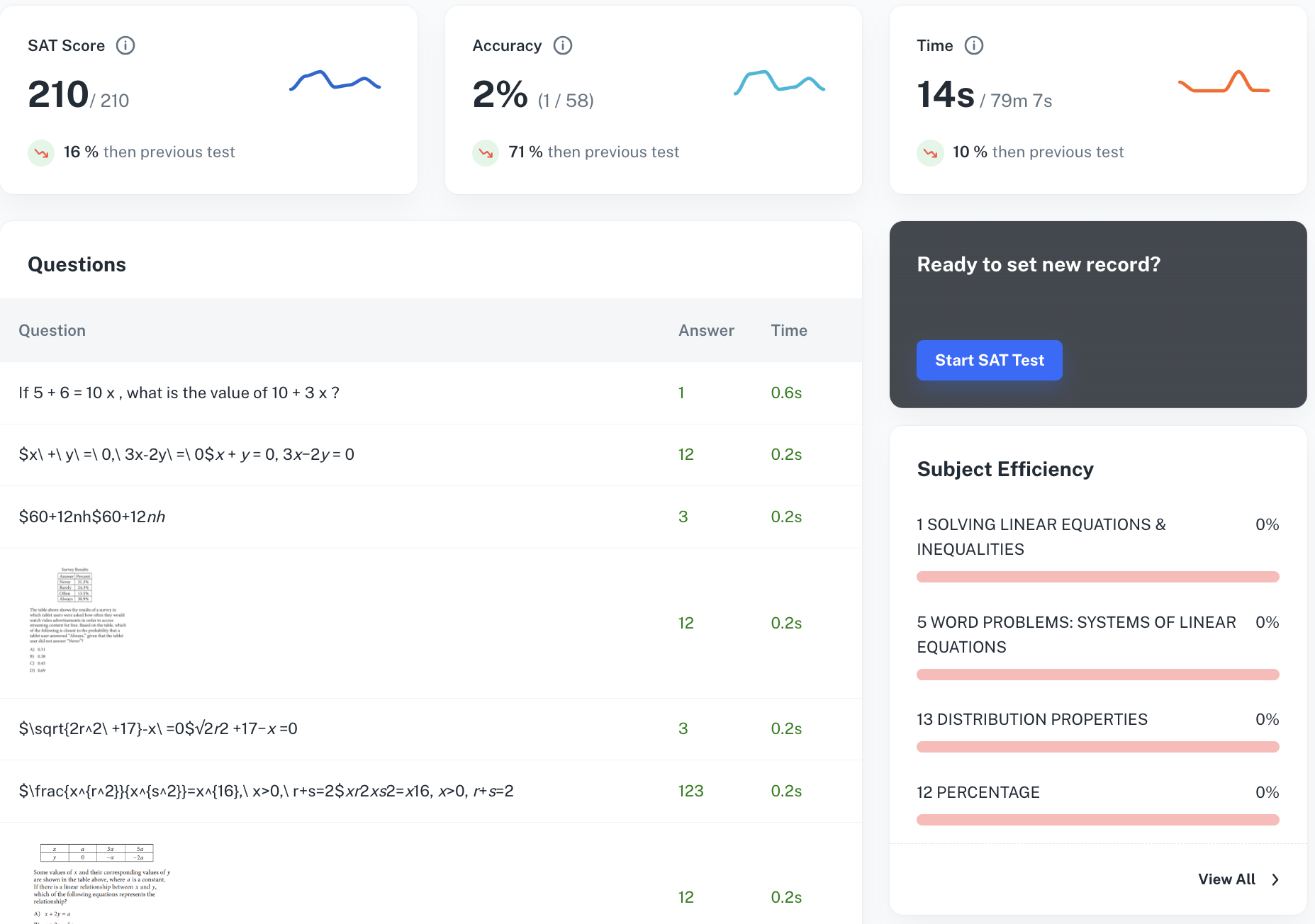Open the View All subjects link
The image size is (1315, 924).
1226,879
